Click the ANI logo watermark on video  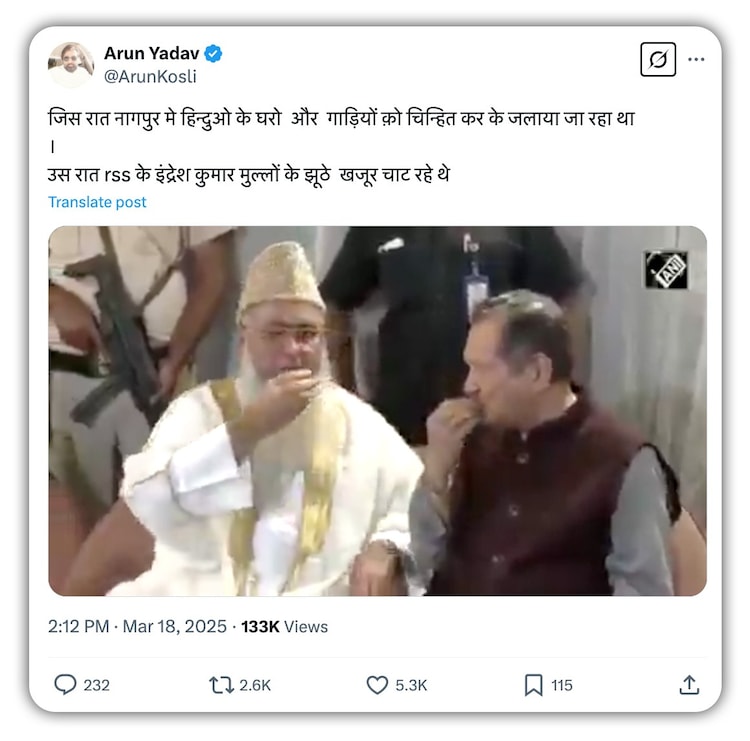(x=665, y=269)
